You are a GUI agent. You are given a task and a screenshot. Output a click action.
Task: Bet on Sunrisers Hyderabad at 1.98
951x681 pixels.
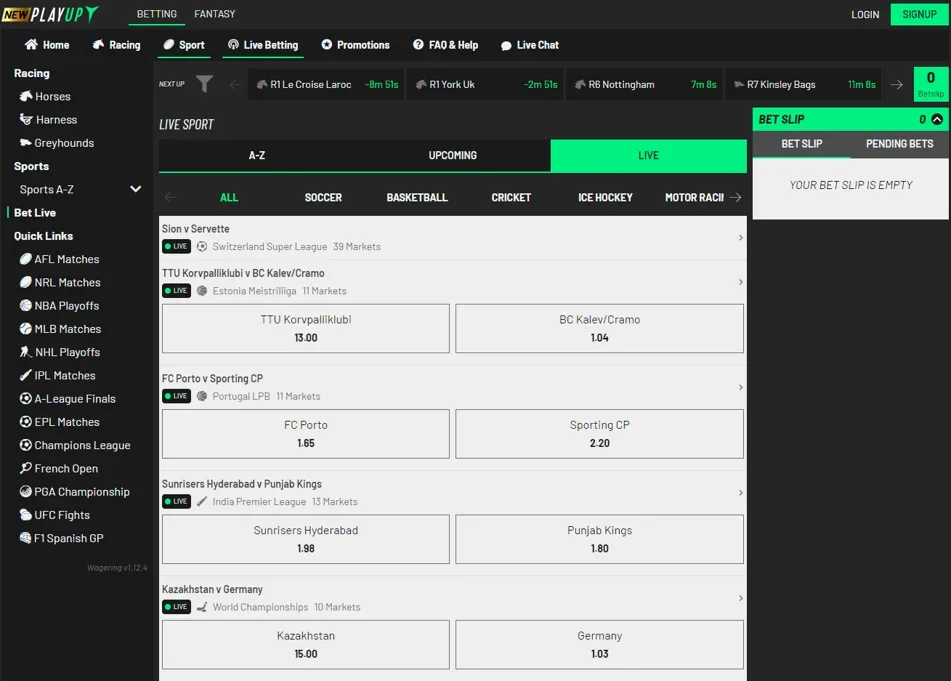click(306, 539)
